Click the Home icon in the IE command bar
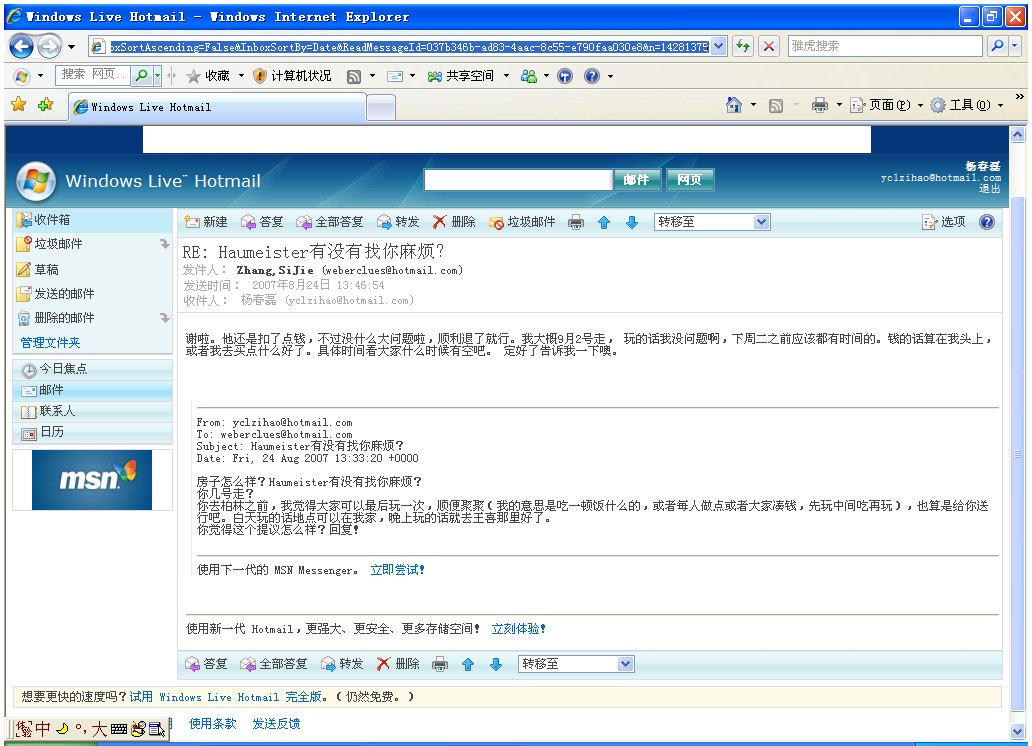This screenshot has width=1032, height=746. (733, 105)
